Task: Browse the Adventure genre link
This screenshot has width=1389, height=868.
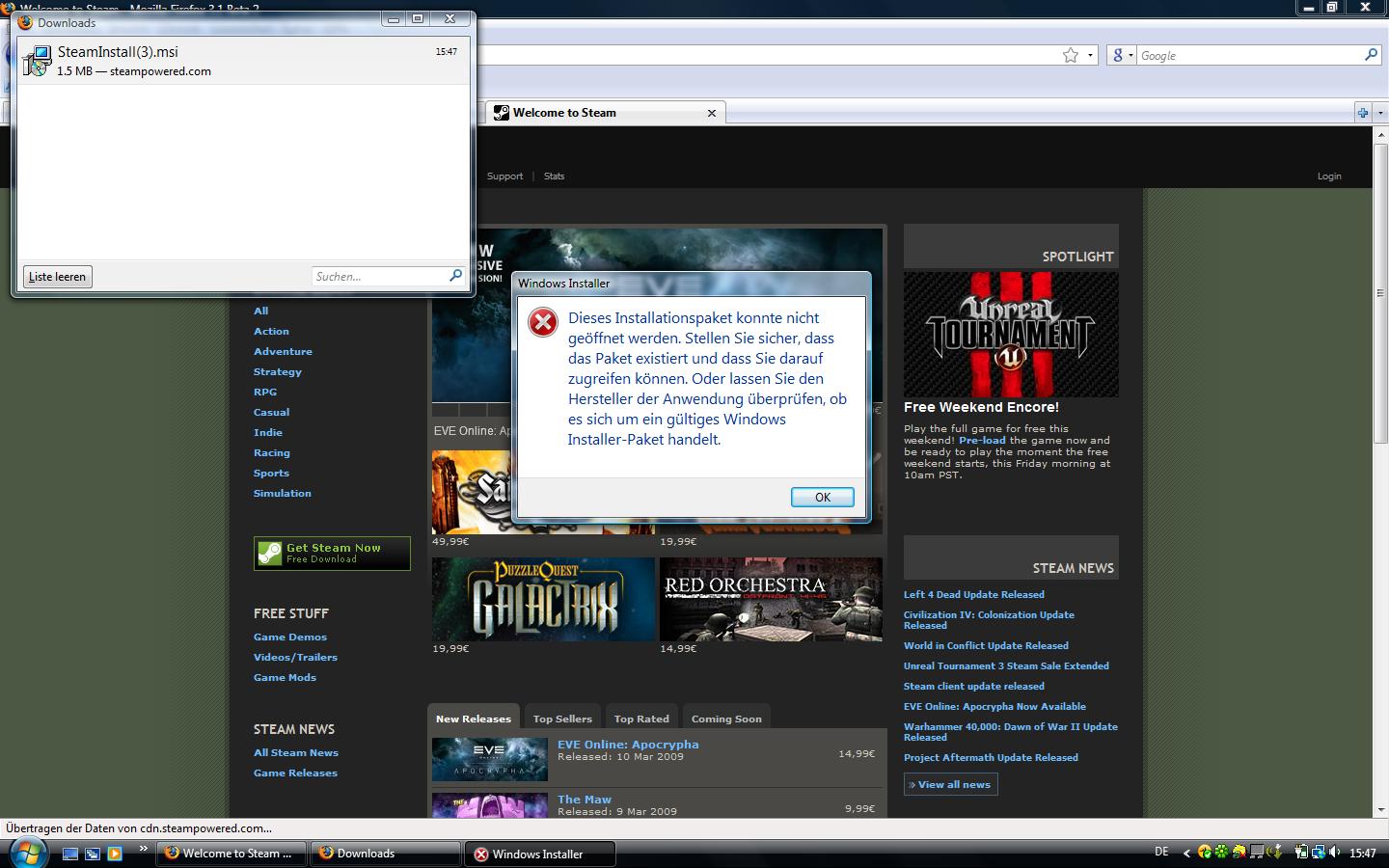Action: (283, 351)
